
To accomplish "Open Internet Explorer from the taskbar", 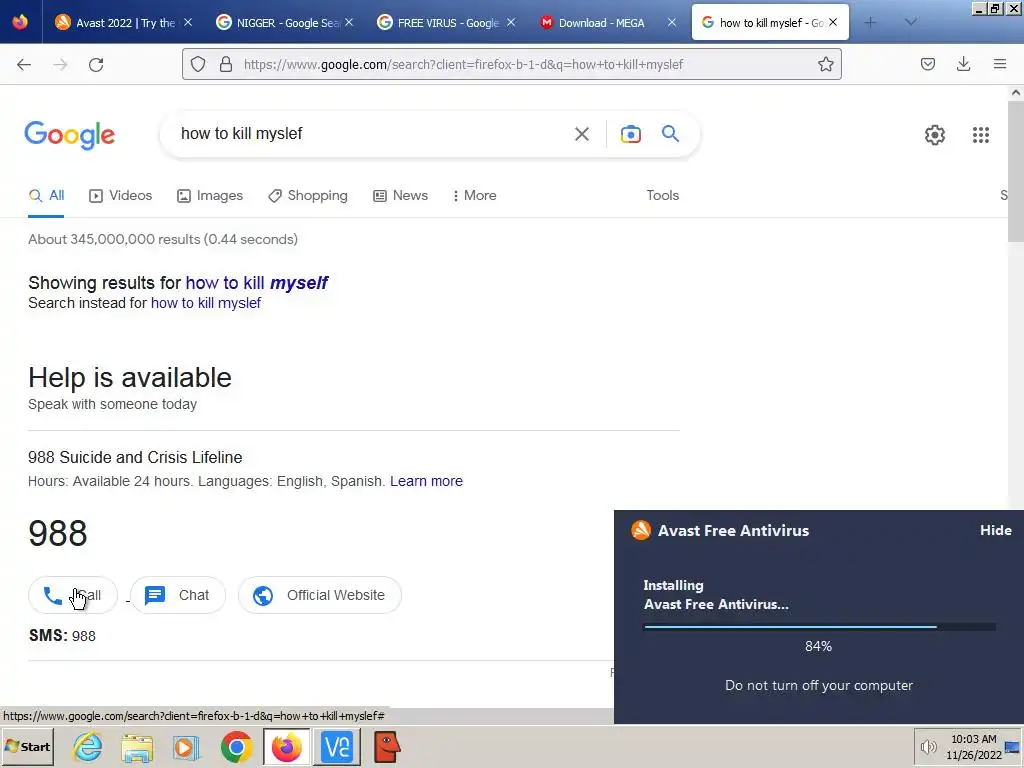I will point(88,746).
